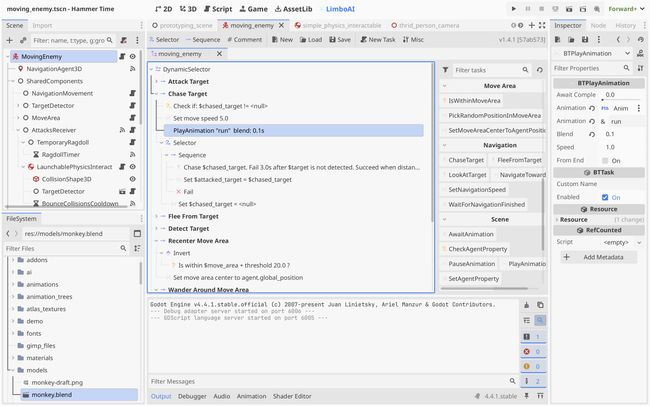Add ChaseTarget task from palette
Viewport: 650px width, 406px height.
click(463, 160)
